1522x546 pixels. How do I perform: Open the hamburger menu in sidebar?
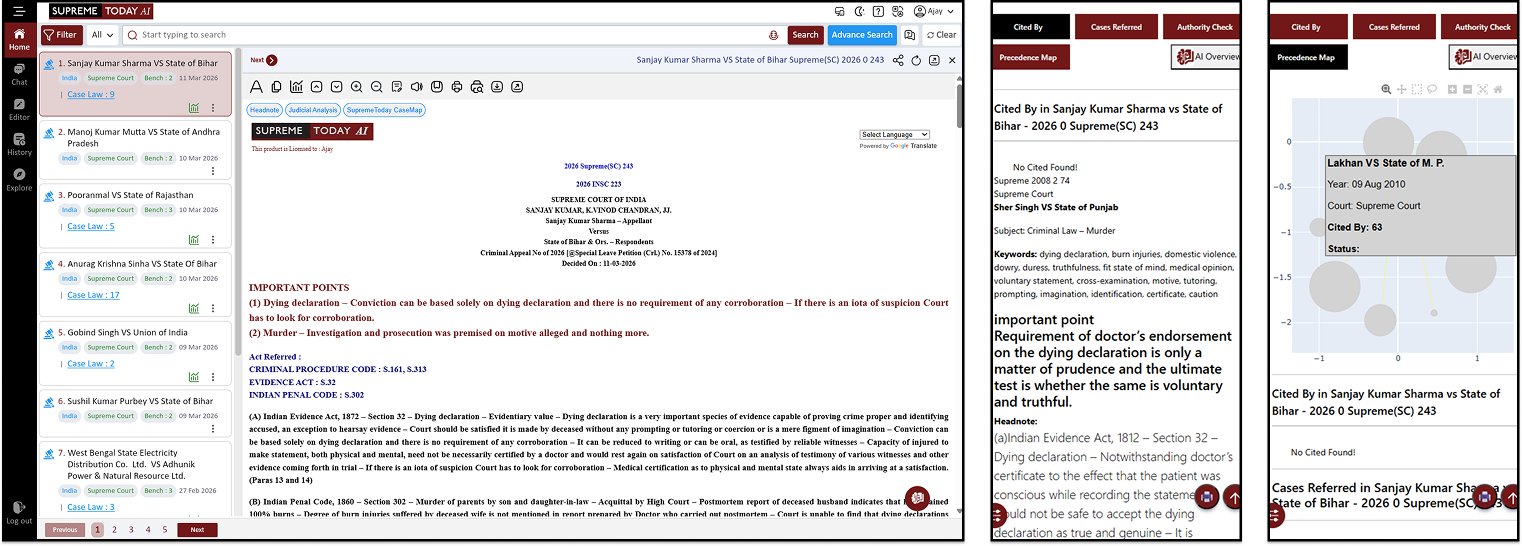point(19,12)
